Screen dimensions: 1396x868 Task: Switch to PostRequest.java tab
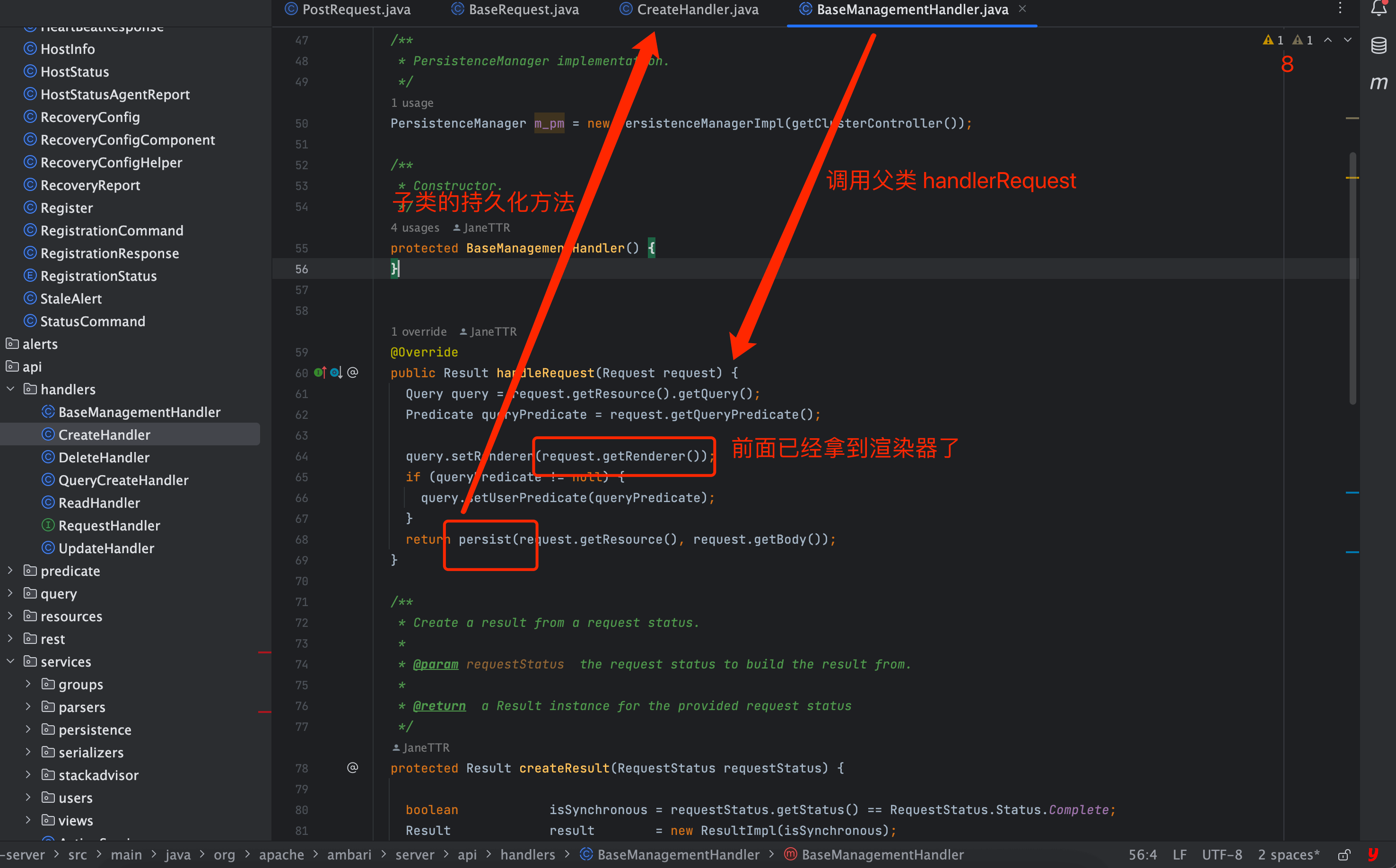coord(356,9)
